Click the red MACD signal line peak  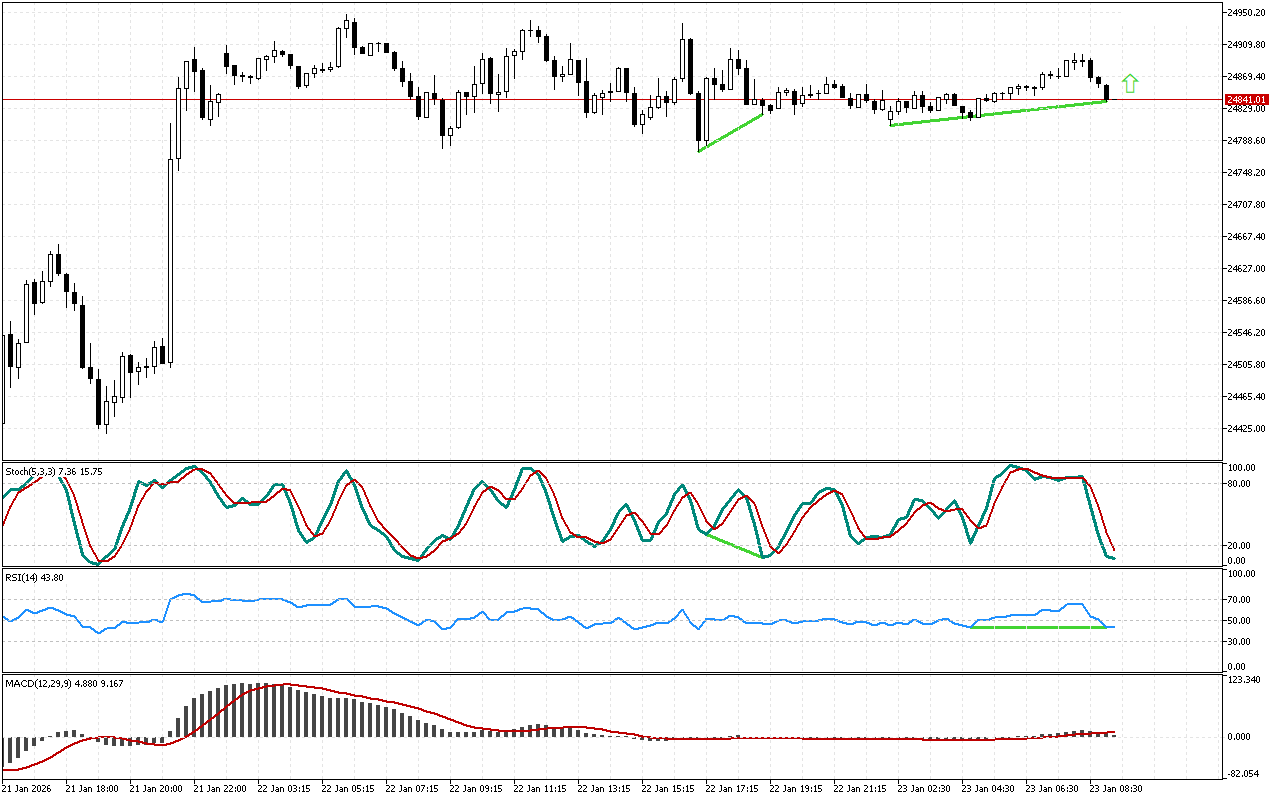286,685
